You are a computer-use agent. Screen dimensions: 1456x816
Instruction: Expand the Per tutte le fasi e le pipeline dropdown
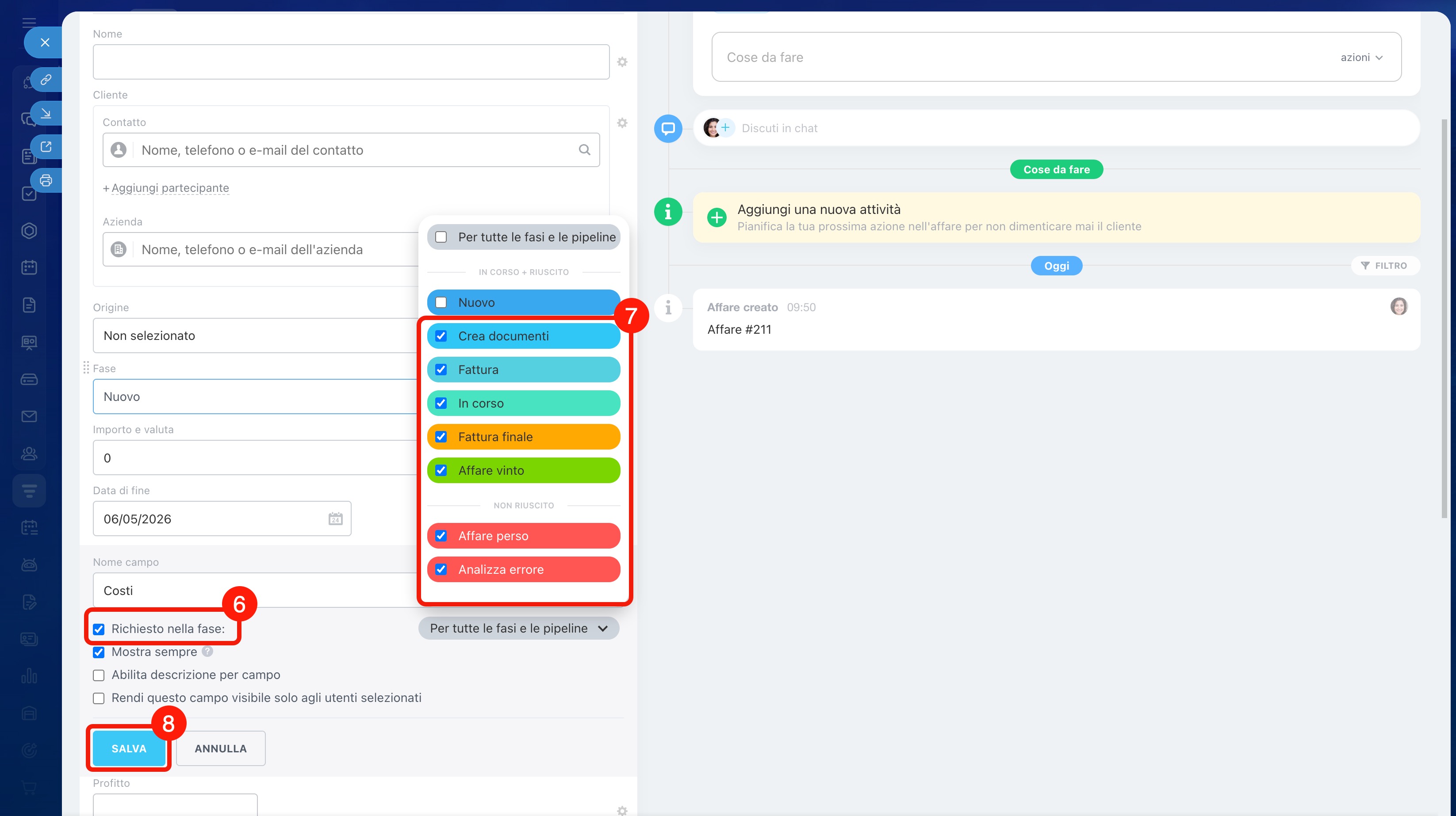coord(518,629)
